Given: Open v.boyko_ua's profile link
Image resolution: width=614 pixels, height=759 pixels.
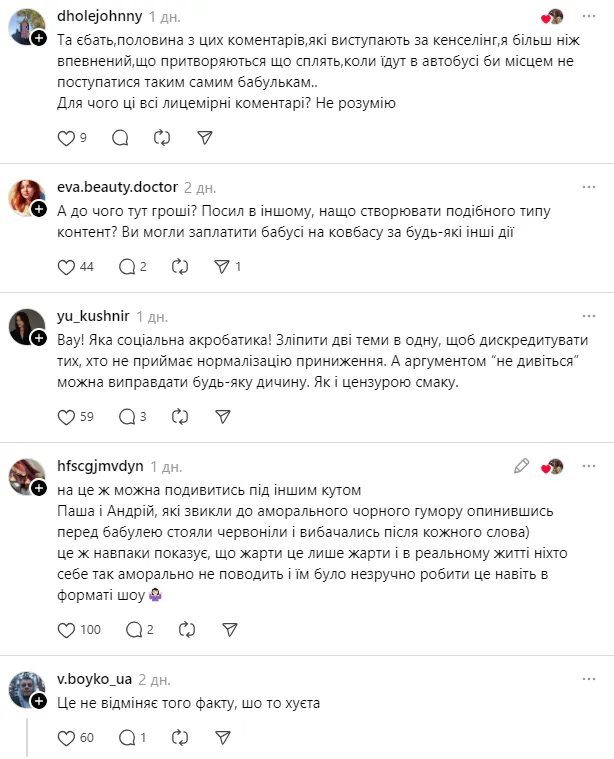Looking at the screenshot, I should coord(95,679).
